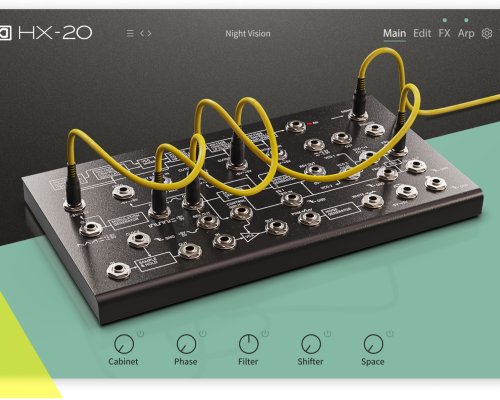Click the HX-20 title text
Viewport: 500px width, 400px height.
point(55,33)
